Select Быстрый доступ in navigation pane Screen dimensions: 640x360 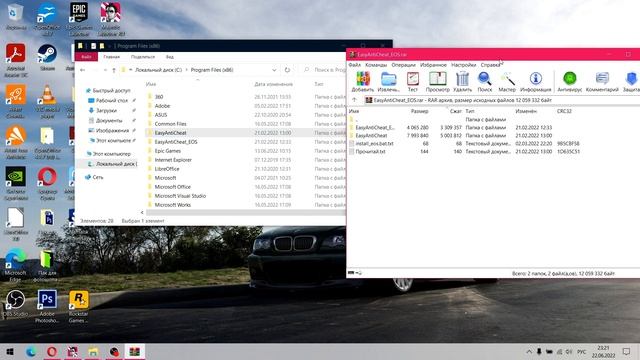point(109,91)
